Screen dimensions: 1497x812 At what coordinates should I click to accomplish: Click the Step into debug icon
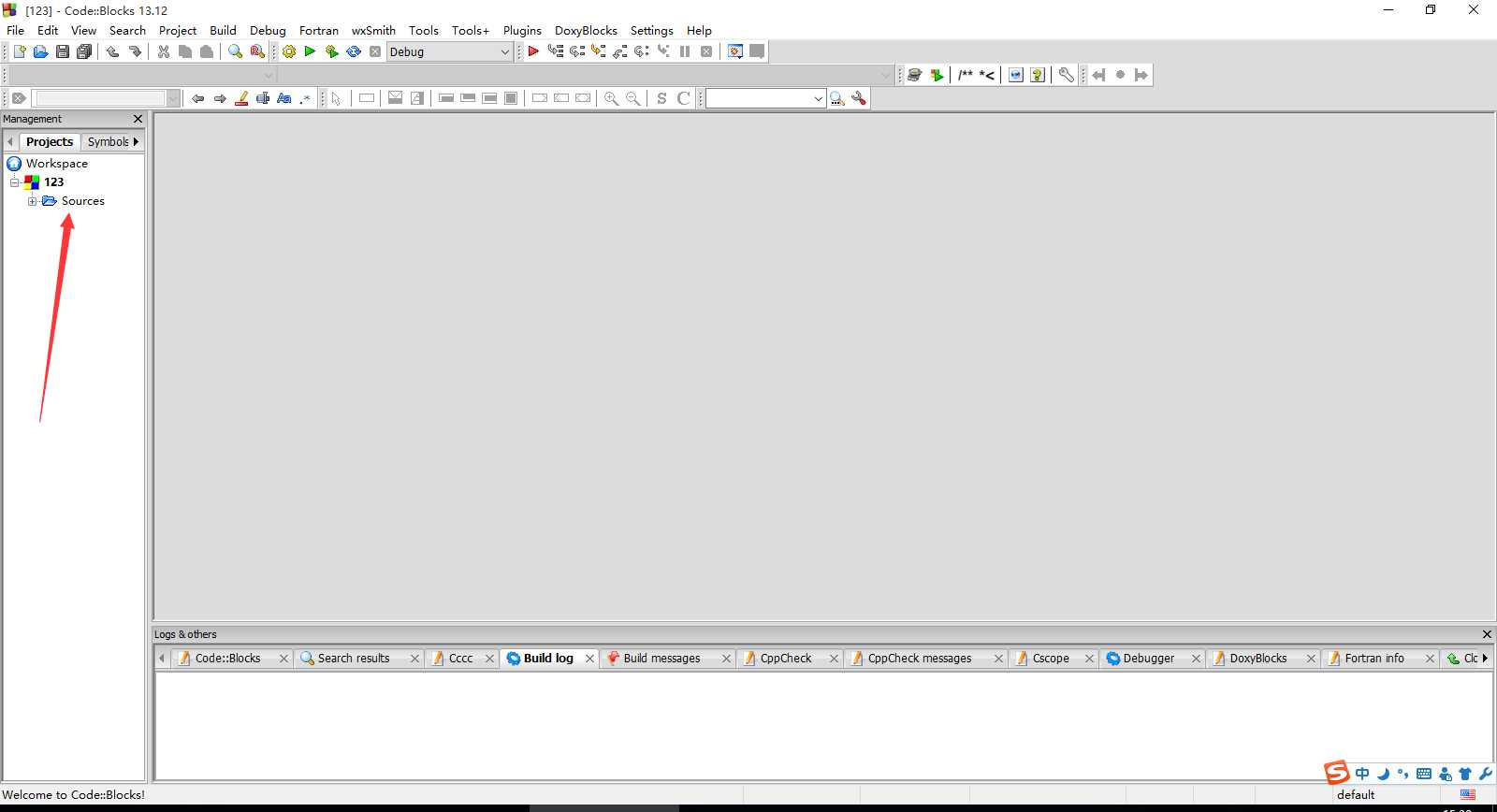599,51
